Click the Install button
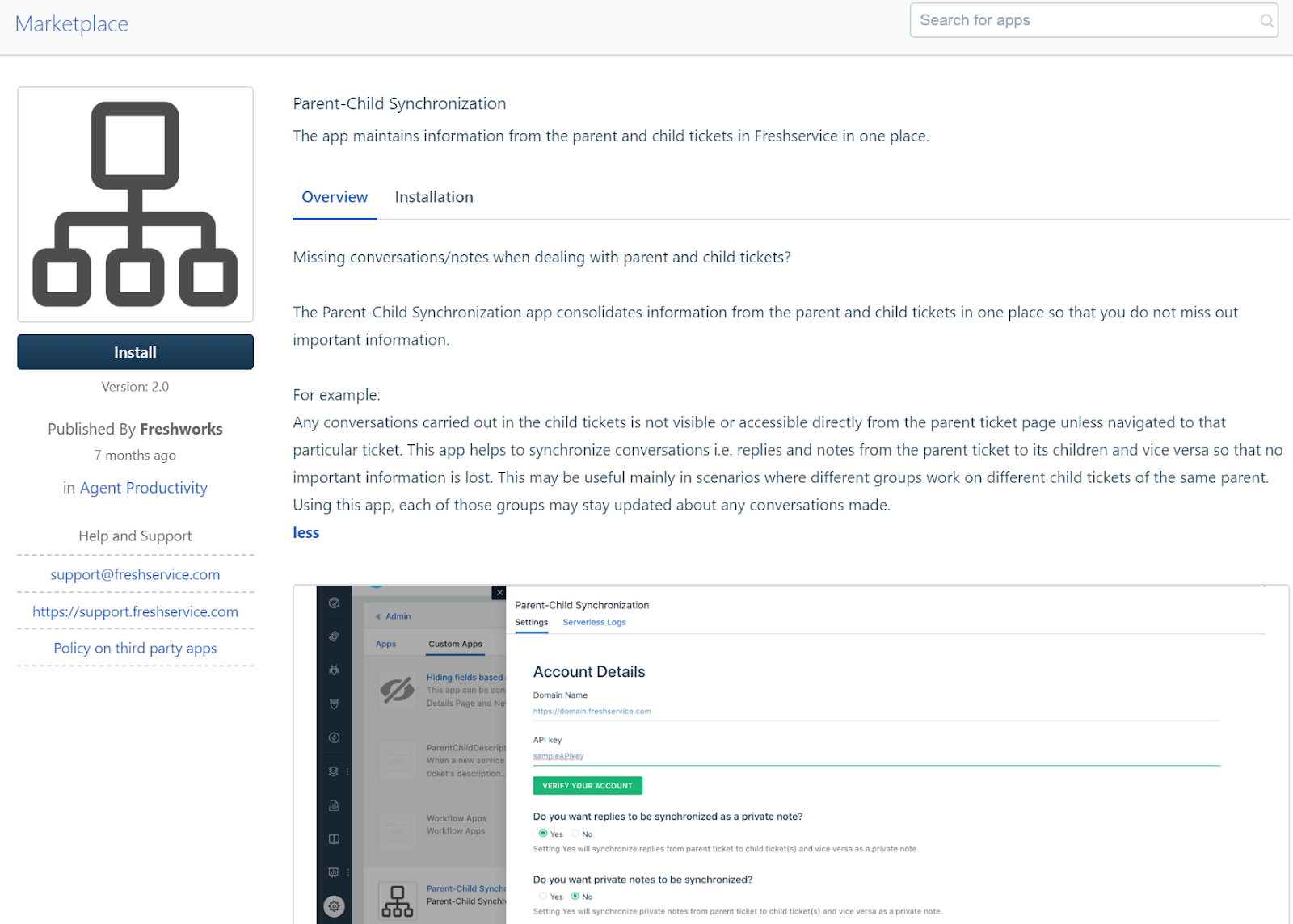Image resolution: width=1293 pixels, height=924 pixels. click(x=135, y=352)
